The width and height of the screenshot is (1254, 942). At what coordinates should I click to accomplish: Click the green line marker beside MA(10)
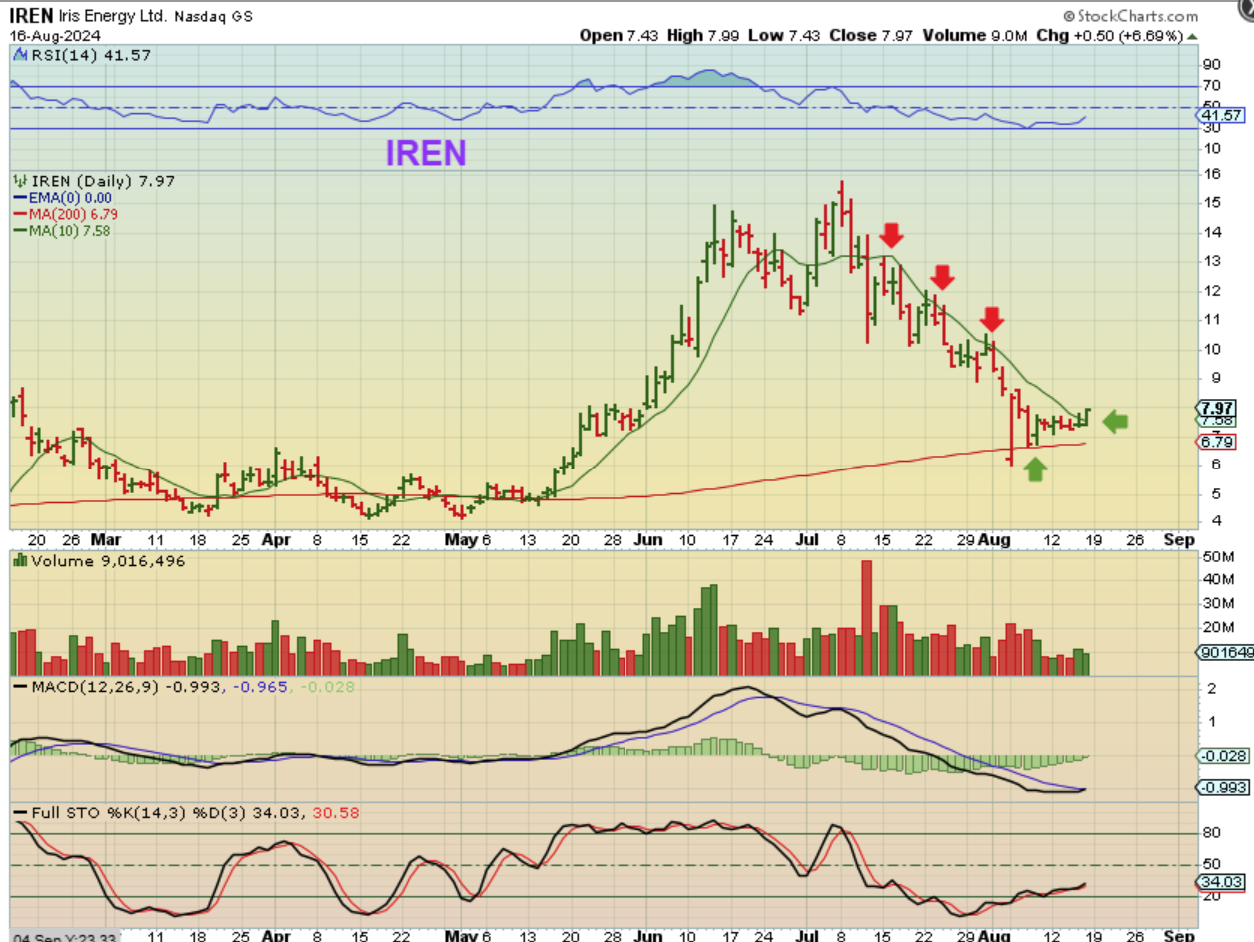[21, 230]
